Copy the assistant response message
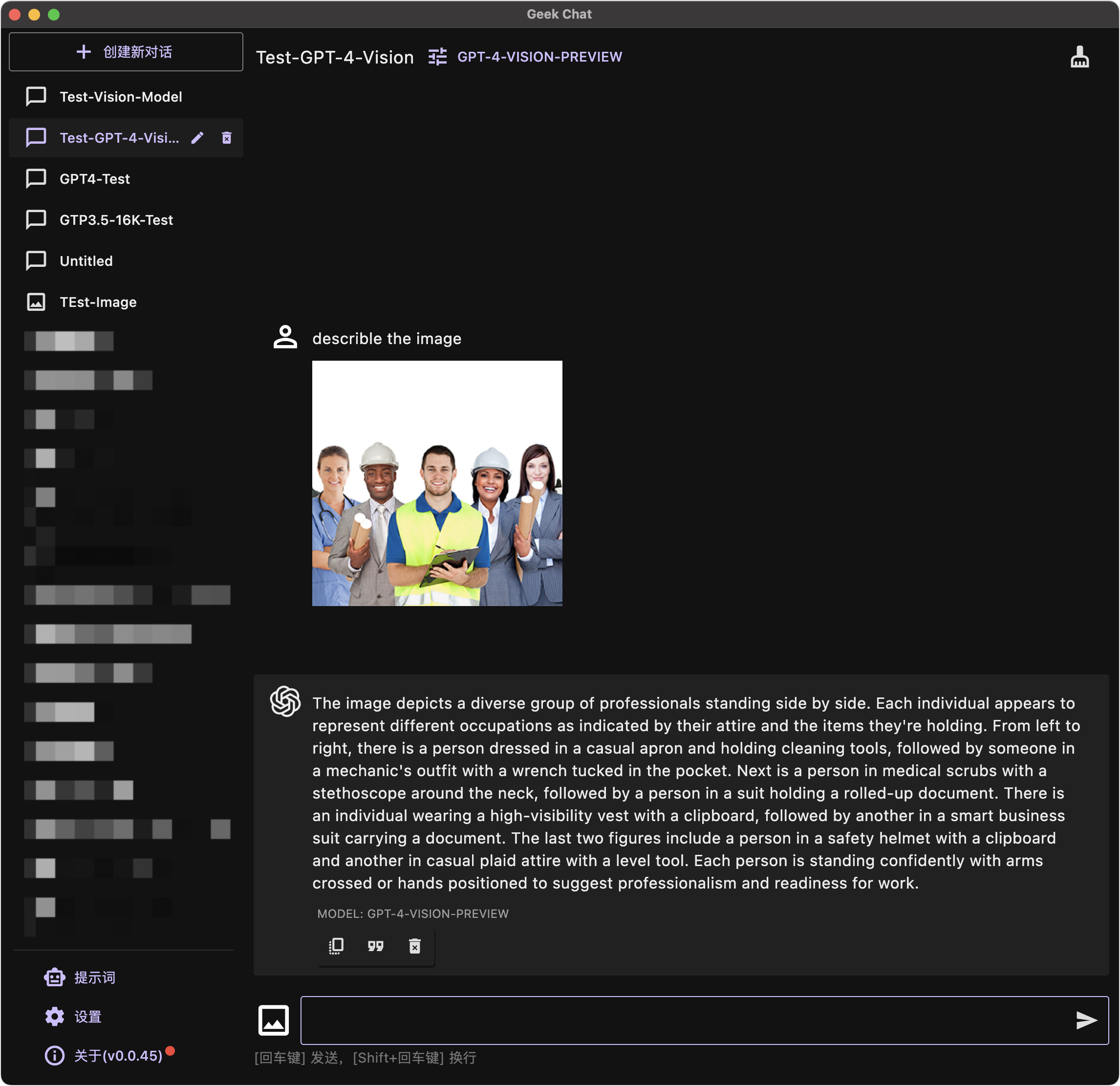 coord(336,946)
